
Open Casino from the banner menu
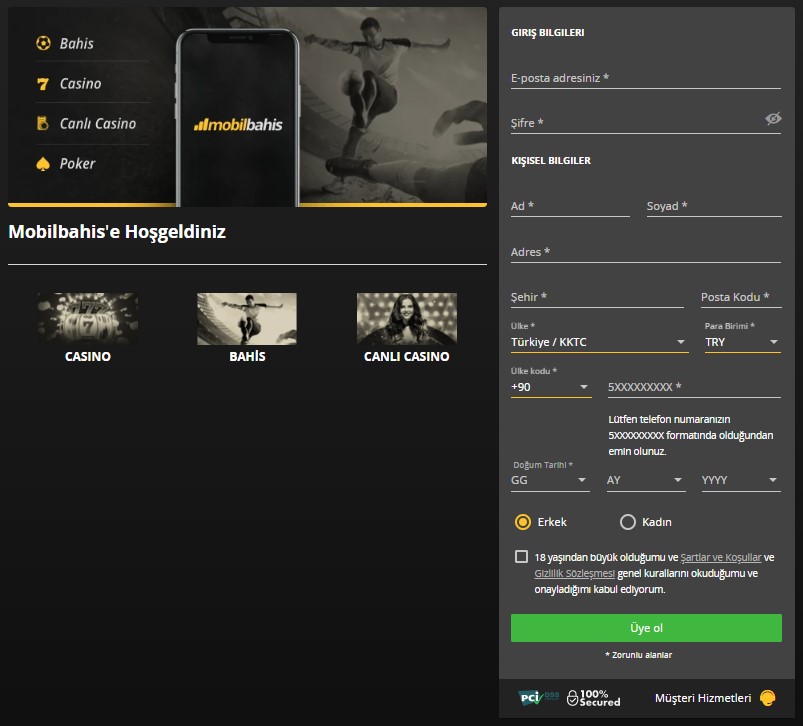[80, 83]
